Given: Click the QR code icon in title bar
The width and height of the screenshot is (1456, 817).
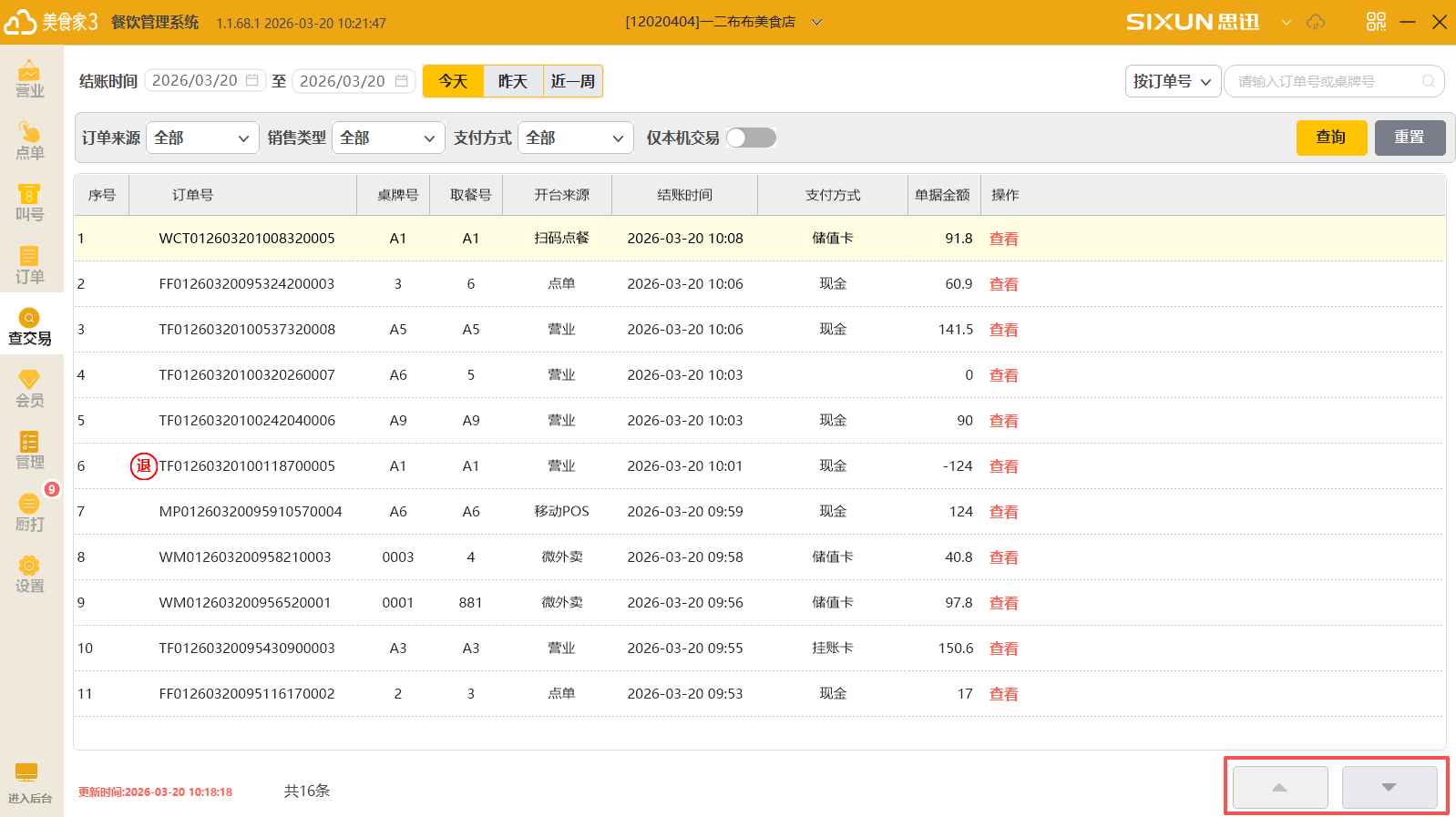Looking at the screenshot, I should [x=1376, y=22].
